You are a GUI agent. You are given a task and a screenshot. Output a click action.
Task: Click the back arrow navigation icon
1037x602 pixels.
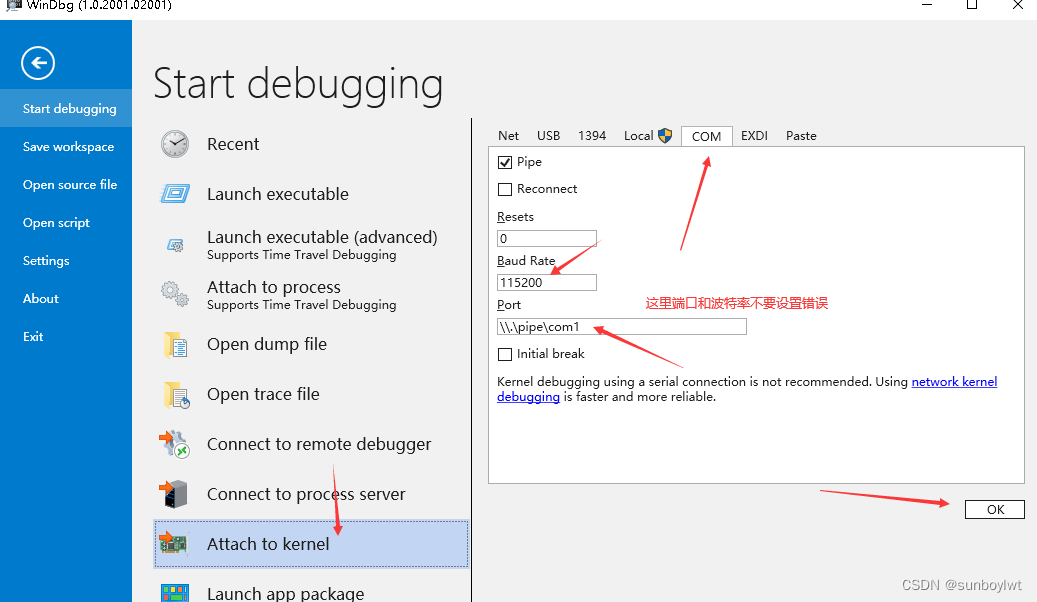tap(37, 63)
